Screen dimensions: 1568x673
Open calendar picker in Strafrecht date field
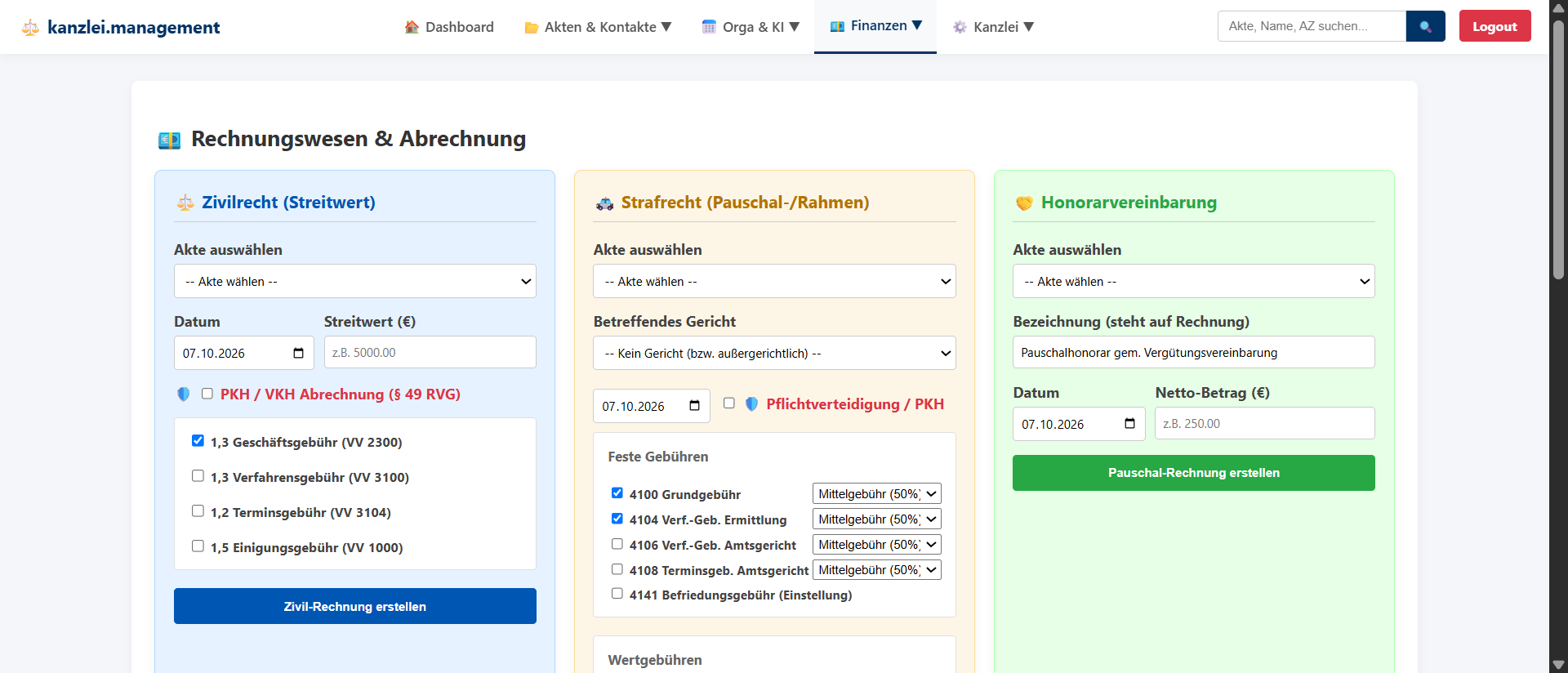tap(694, 406)
